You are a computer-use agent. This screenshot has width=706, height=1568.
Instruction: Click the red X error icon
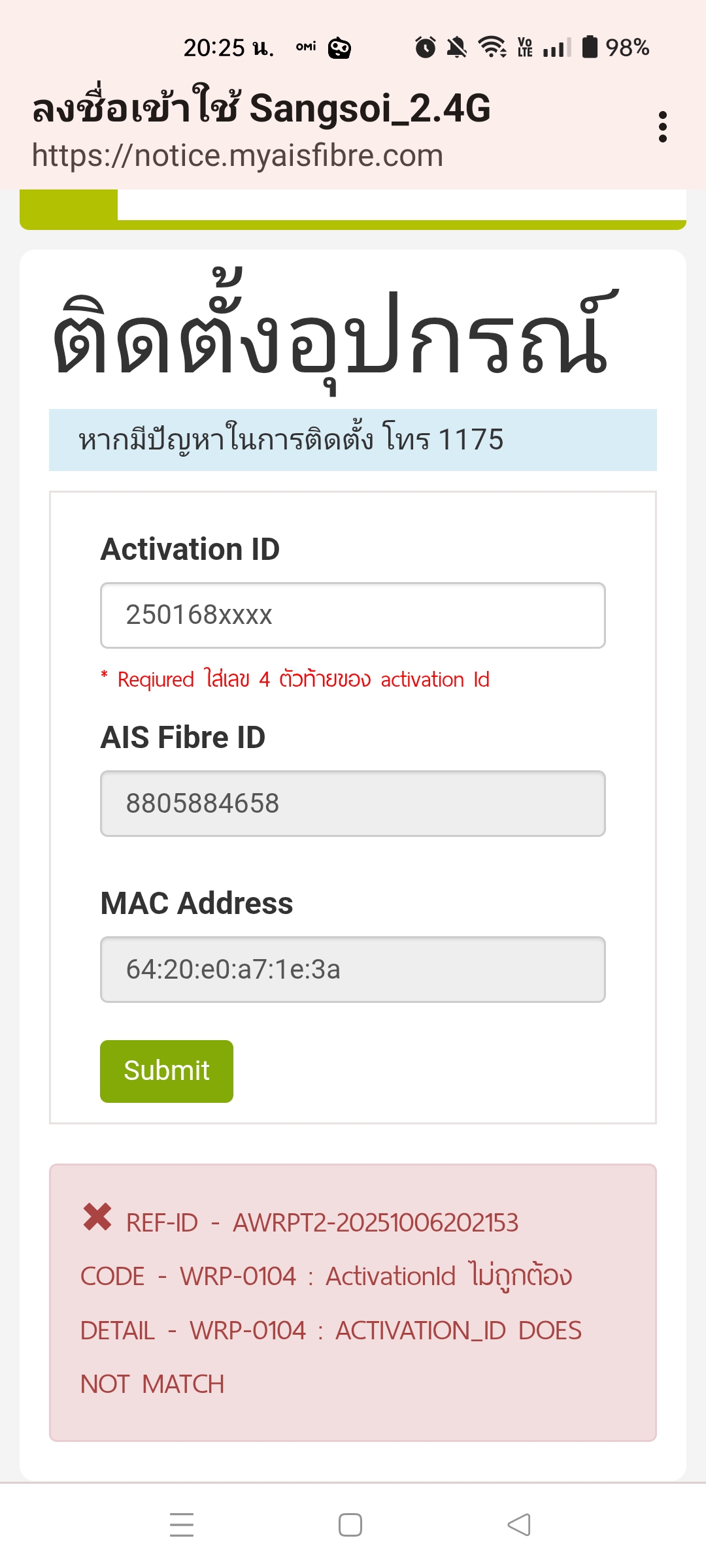coord(97,1217)
